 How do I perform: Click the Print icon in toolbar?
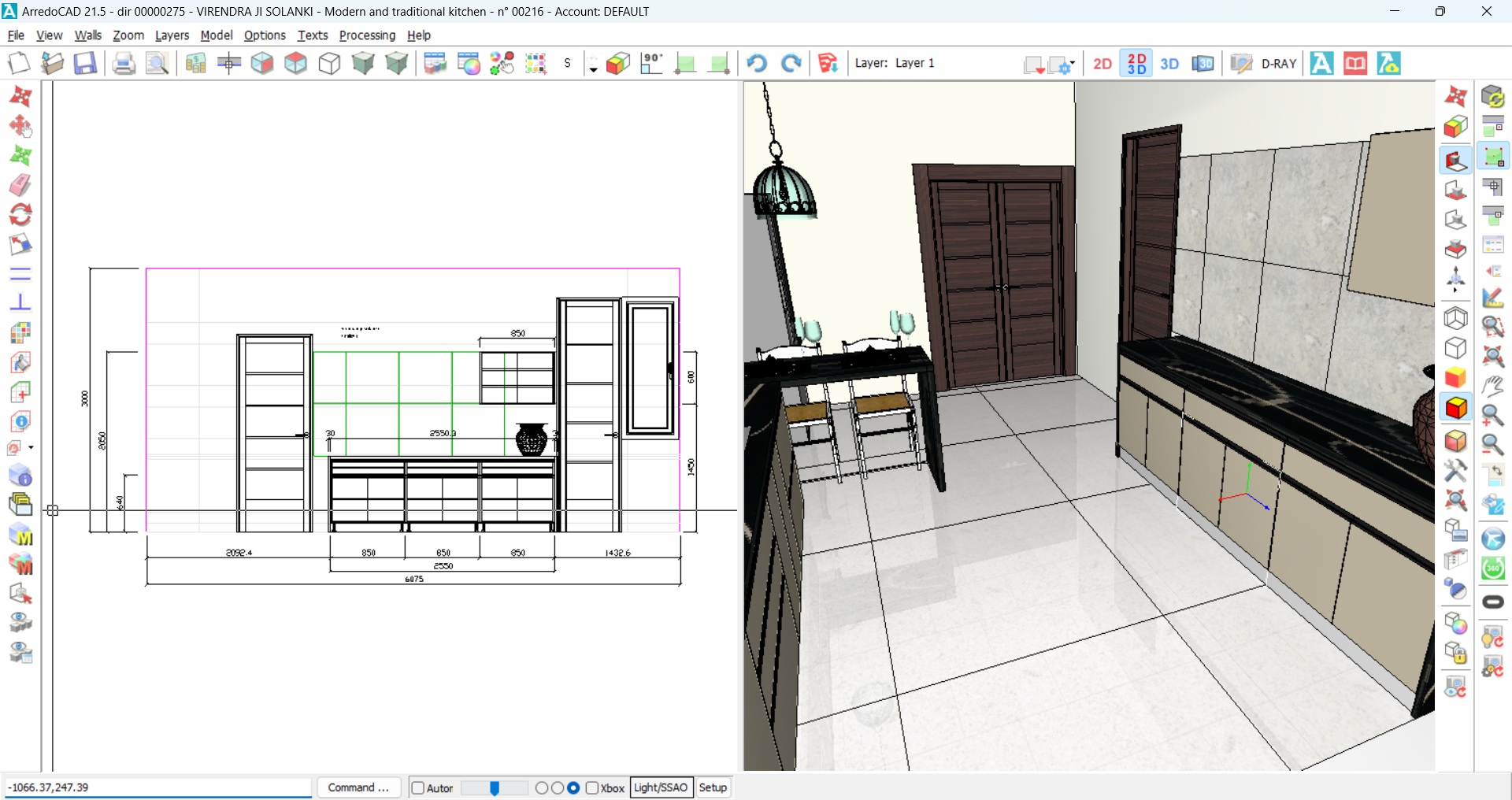(123, 63)
